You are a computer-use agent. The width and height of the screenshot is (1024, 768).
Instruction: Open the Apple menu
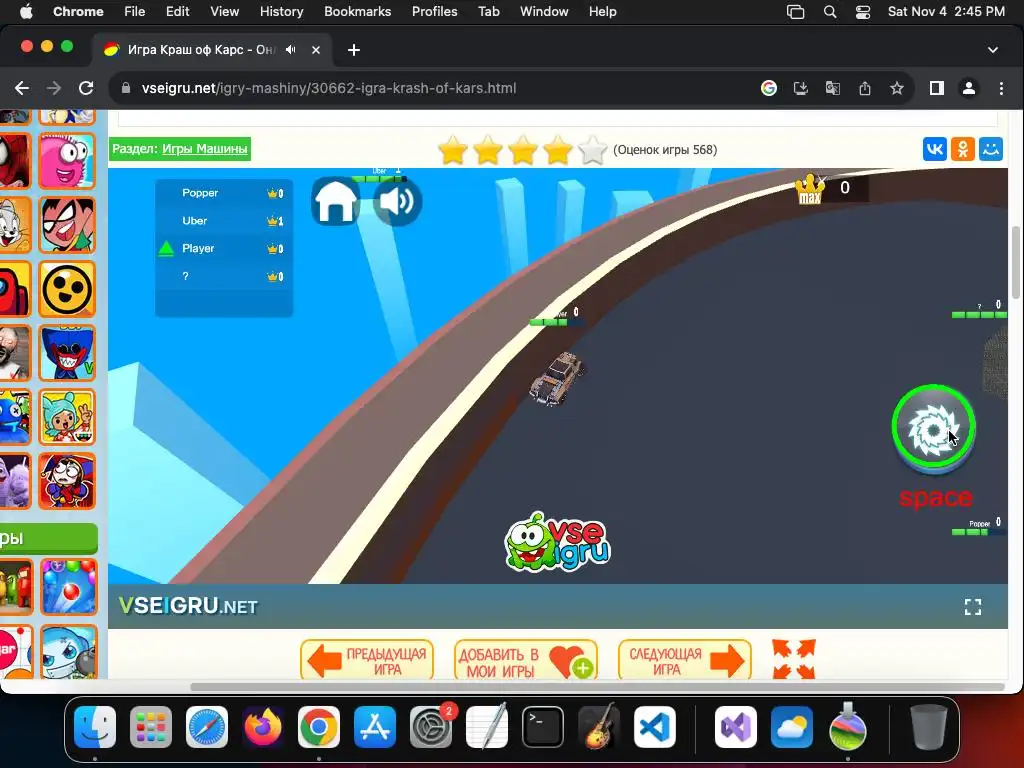(x=26, y=12)
